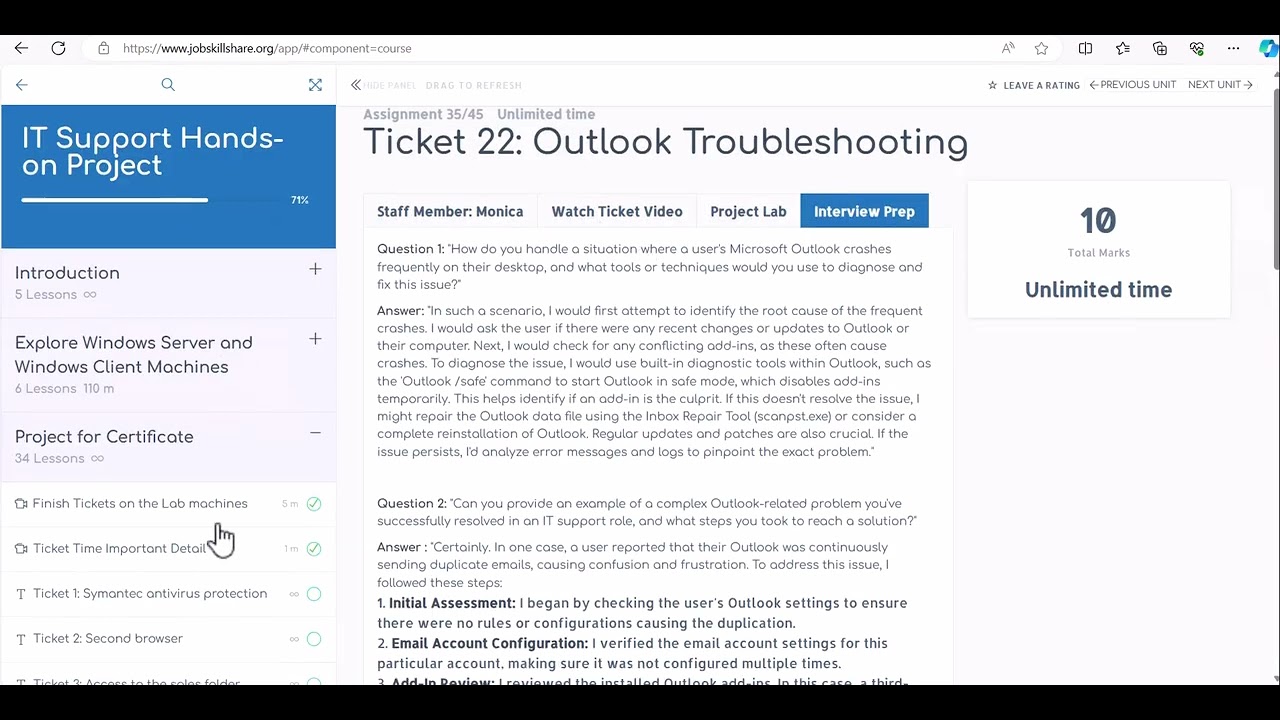Mark Ticket 1 Symantec lesson circle complete
Viewport: 1280px width, 720px height.
tap(314, 594)
